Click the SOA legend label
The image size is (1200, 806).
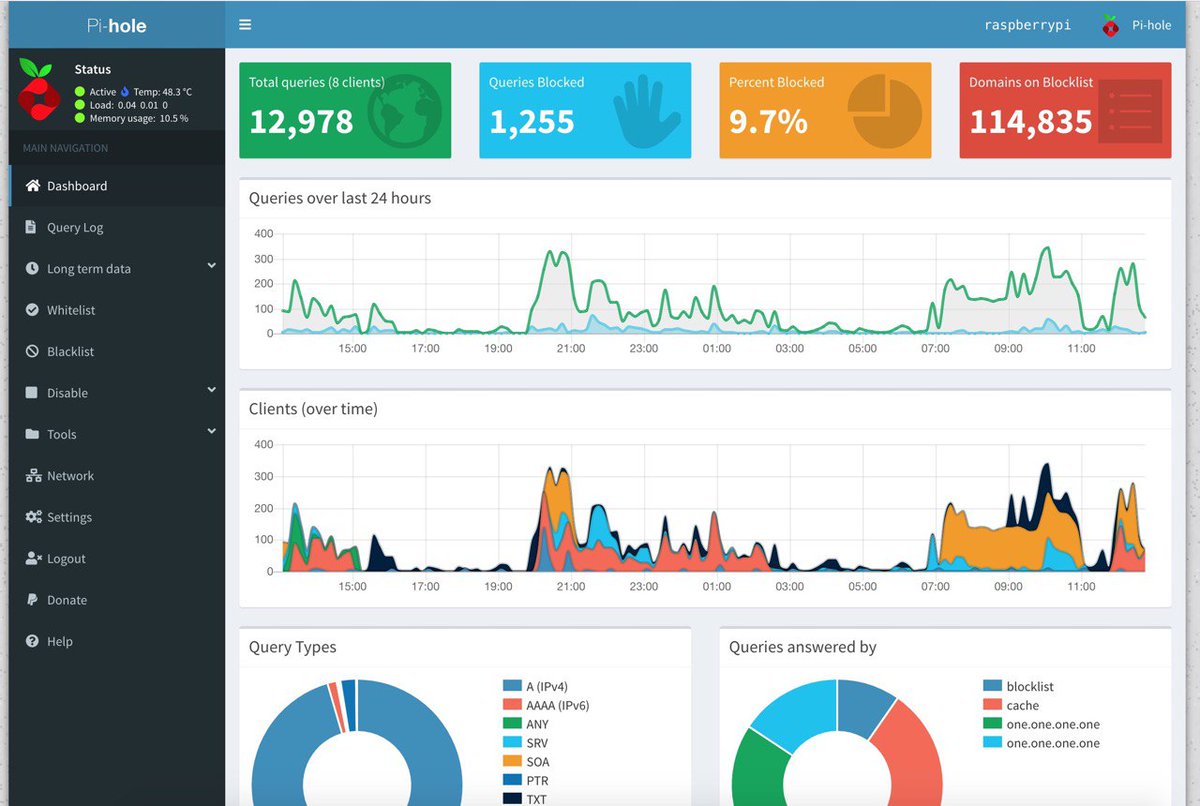[537, 762]
